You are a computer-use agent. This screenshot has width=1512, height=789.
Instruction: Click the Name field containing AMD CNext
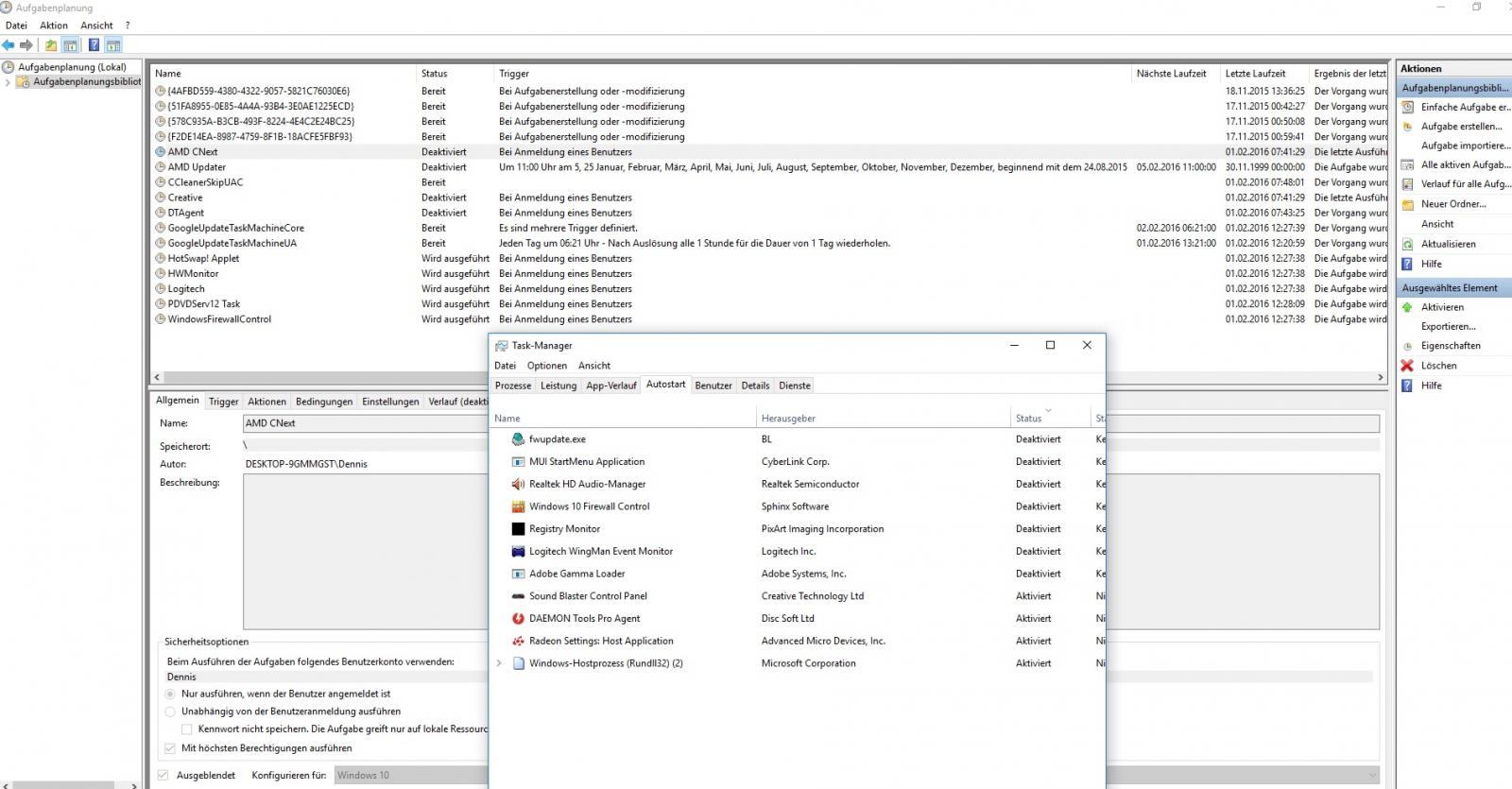(811, 423)
